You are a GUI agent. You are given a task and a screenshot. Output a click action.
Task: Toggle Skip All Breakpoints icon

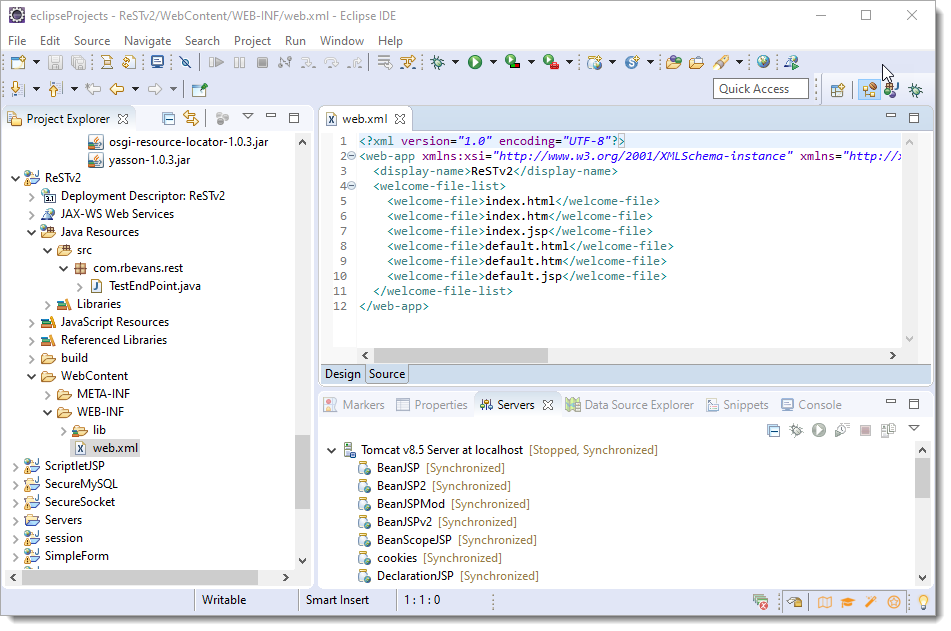point(185,62)
